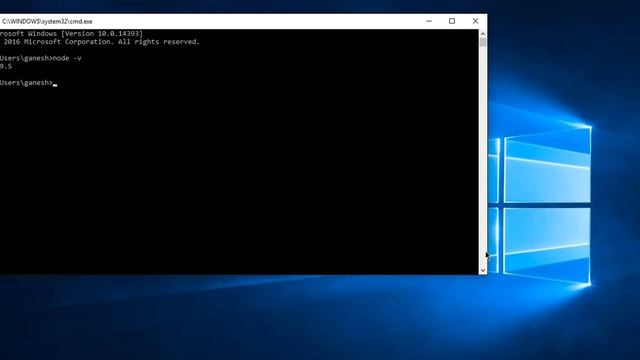Click the 'node -v' command line

pos(41,58)
